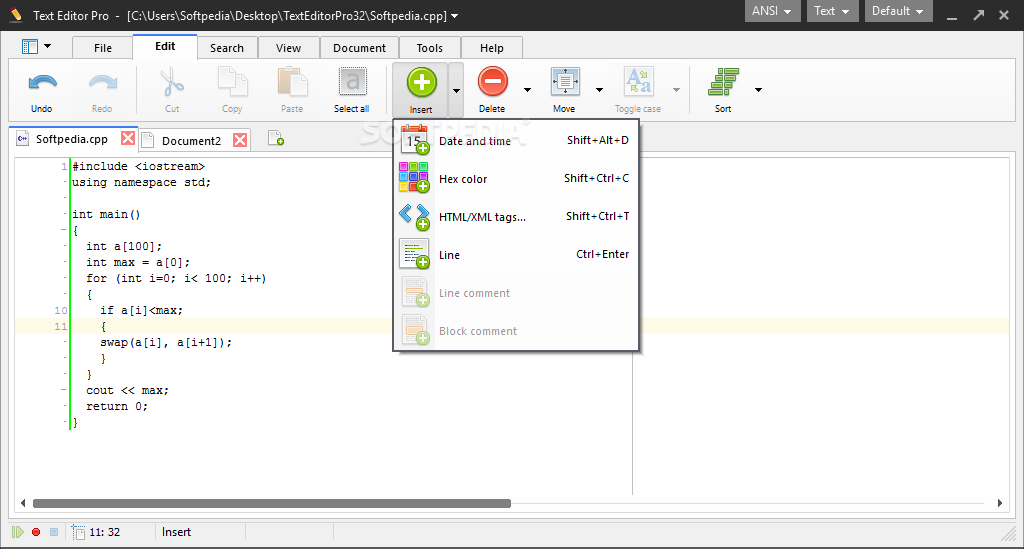Screen dimensions: 1024x549
Task: Open the Default color scheme dropdown
Action: [x=898, y=11]
